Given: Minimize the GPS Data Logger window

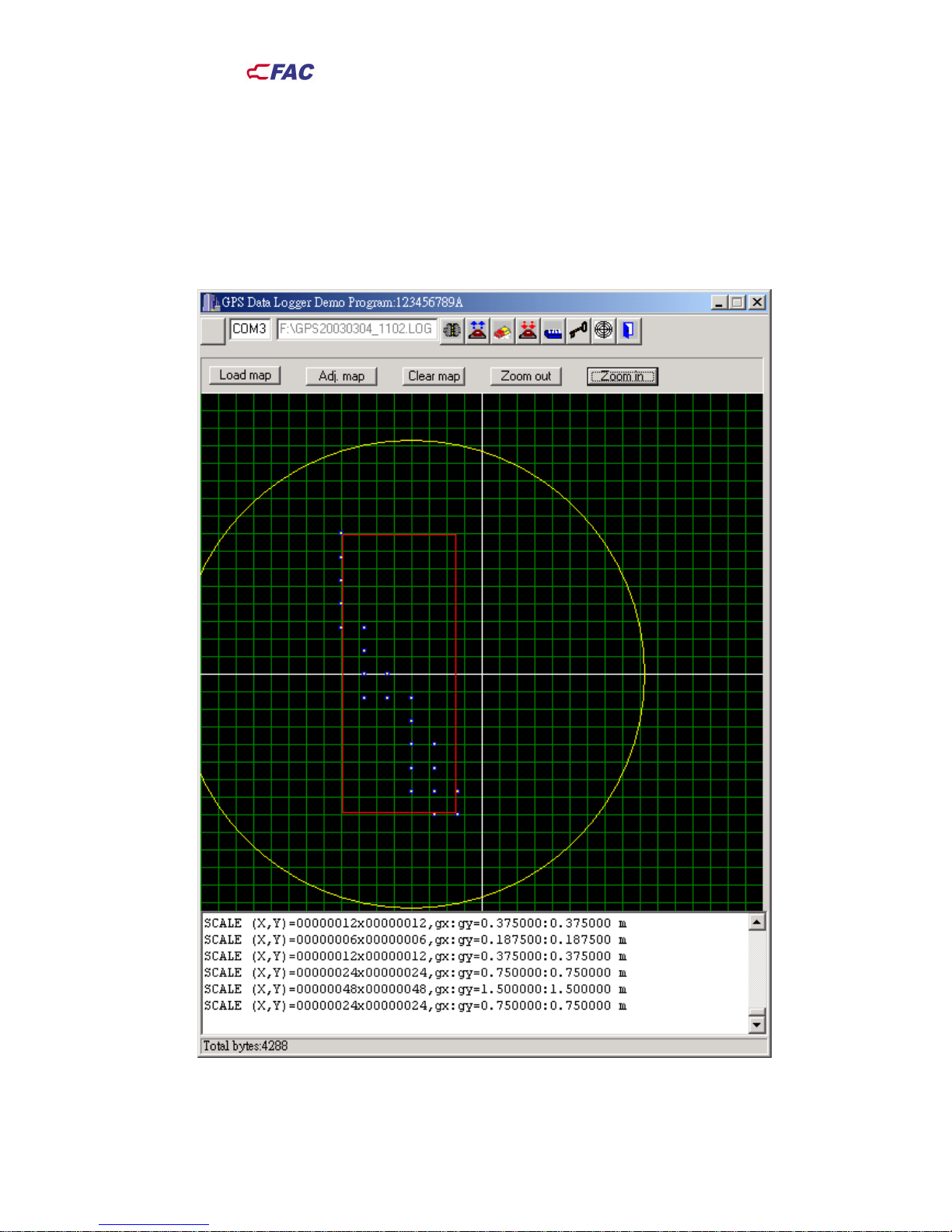Looking at the screenshot, I should point(719,302).
